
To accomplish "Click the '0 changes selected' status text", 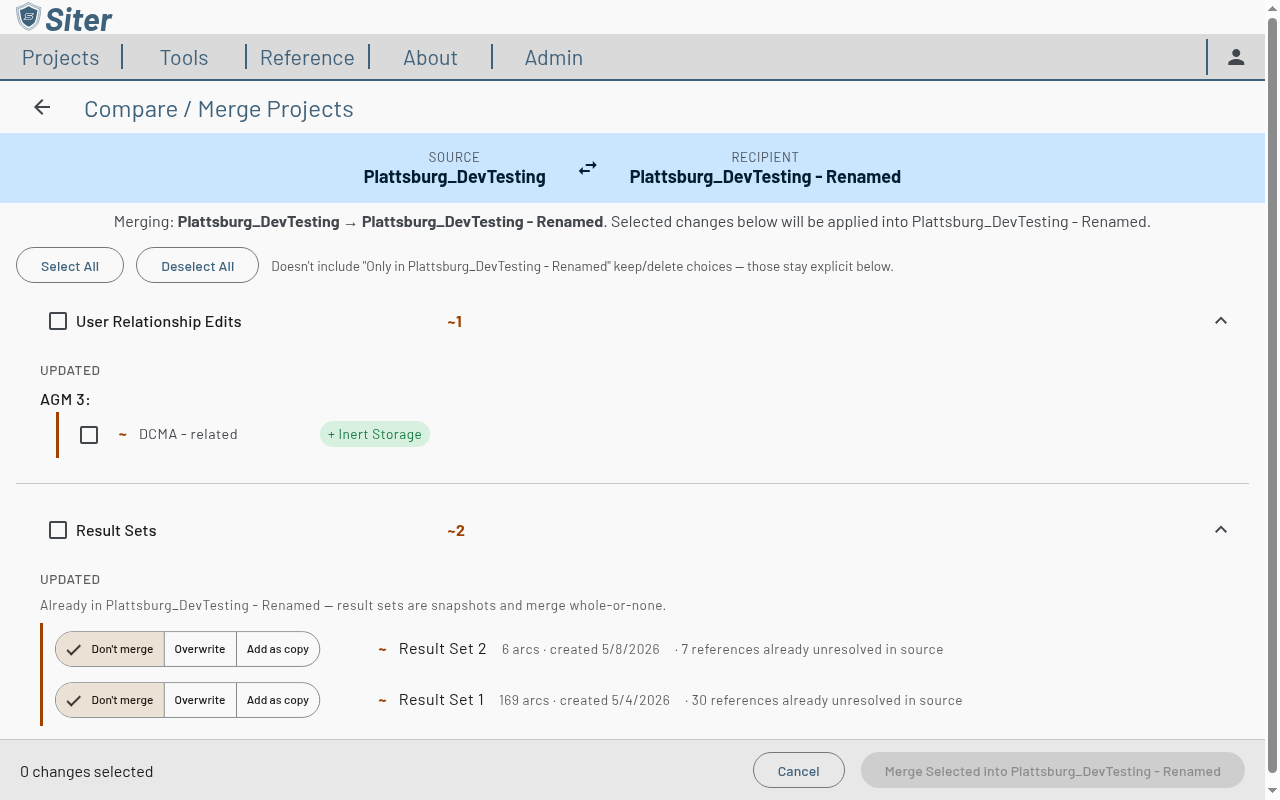I will (x=87, y=772).
